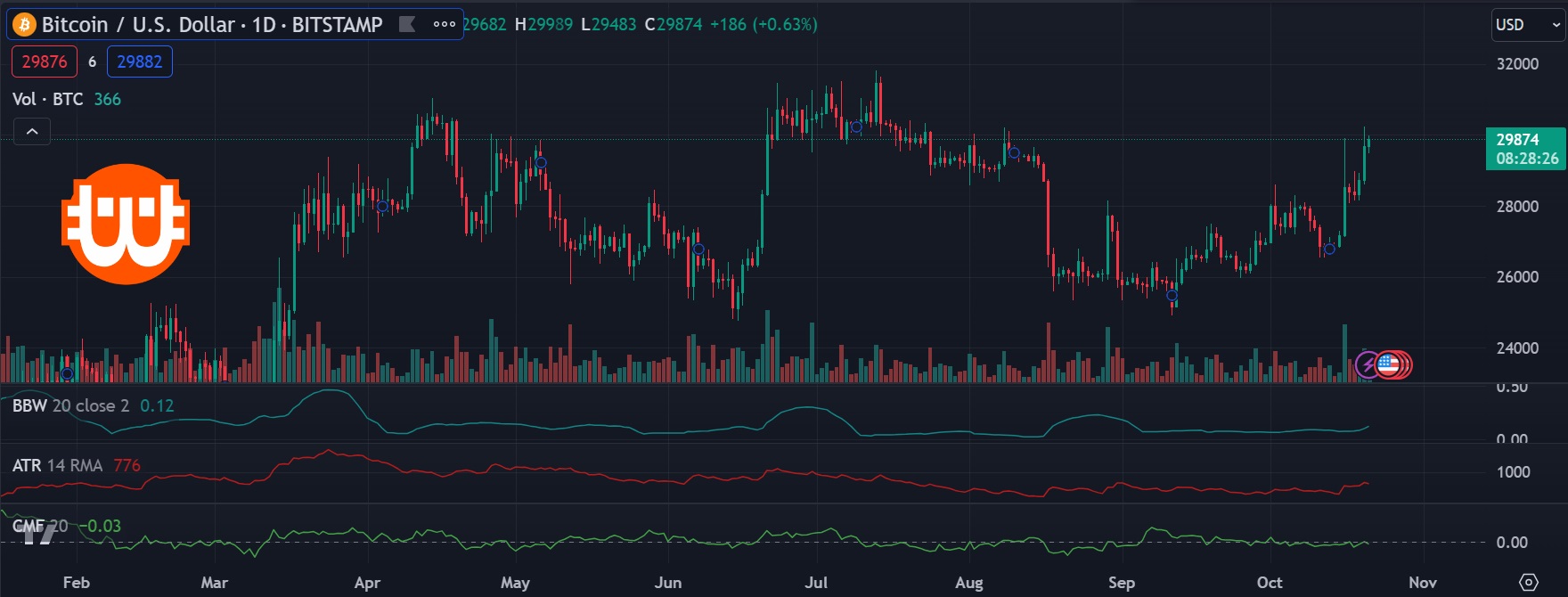Screen dimensions: 1568x597
Task: Click the Jul label on the time axis
Action: [x=816, y=583]
